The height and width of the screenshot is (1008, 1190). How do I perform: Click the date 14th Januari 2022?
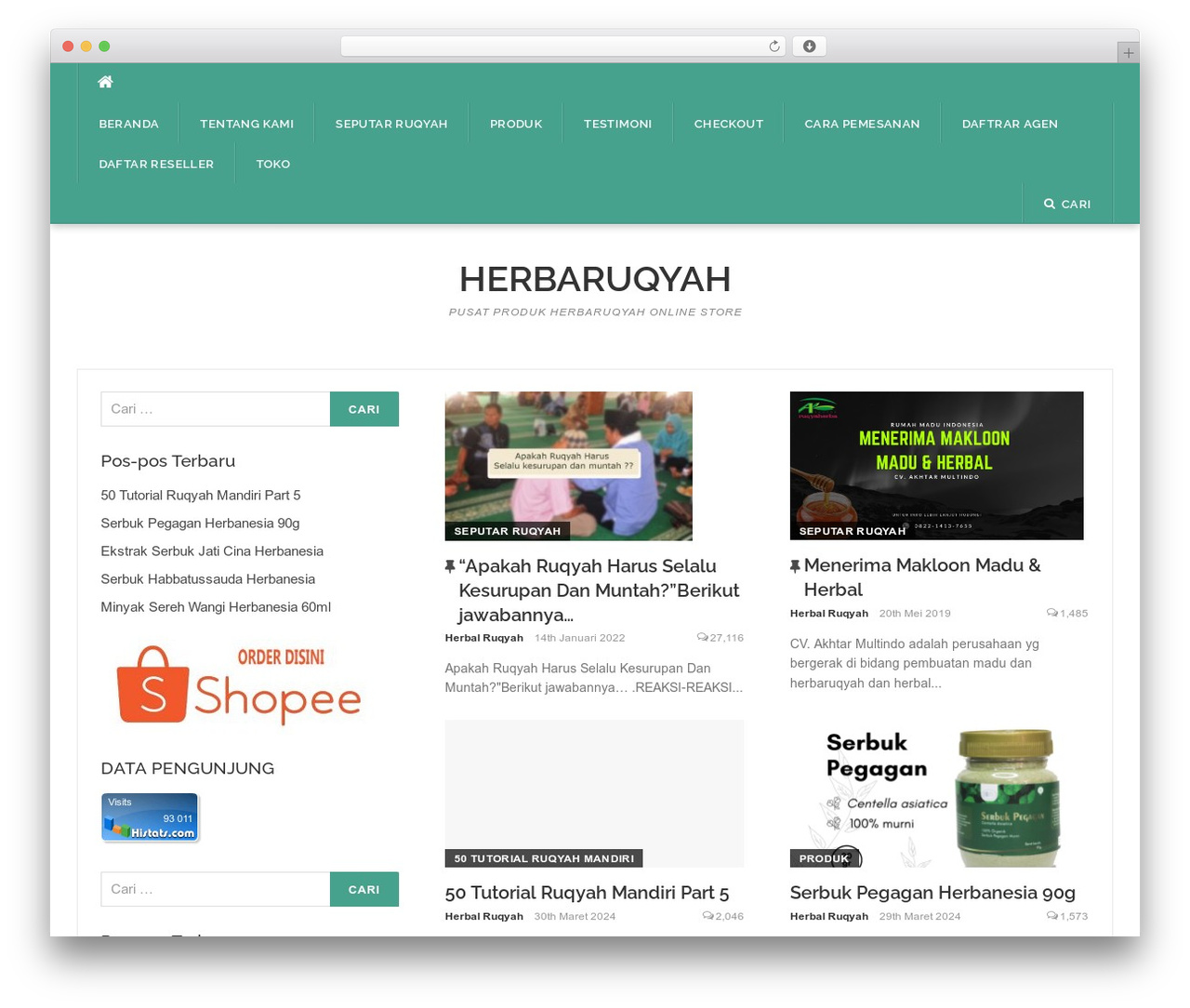579,638
